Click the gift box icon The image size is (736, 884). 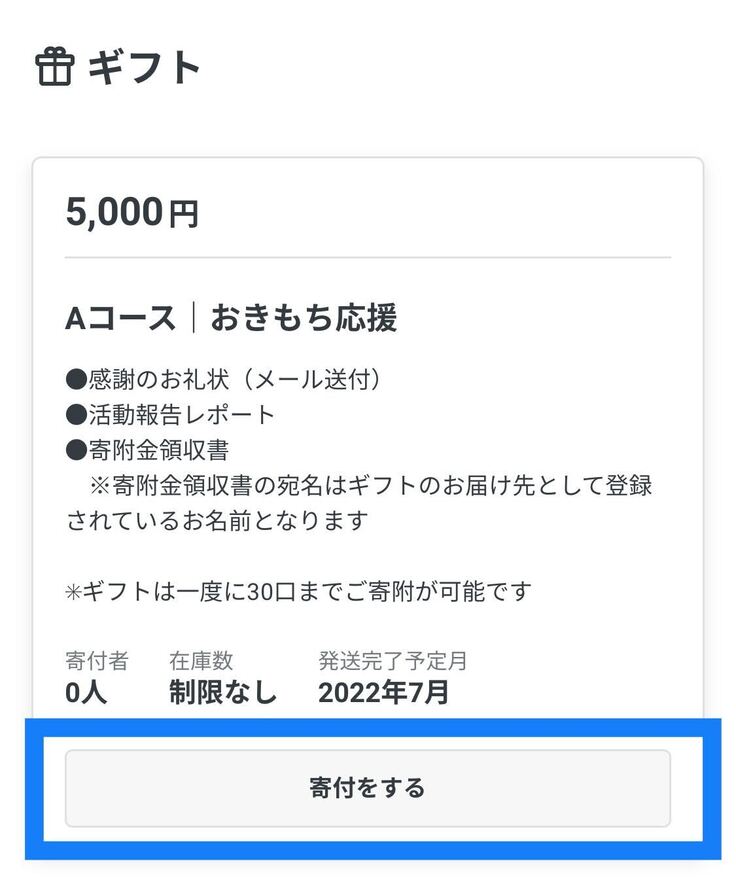[x=54, y=67]
